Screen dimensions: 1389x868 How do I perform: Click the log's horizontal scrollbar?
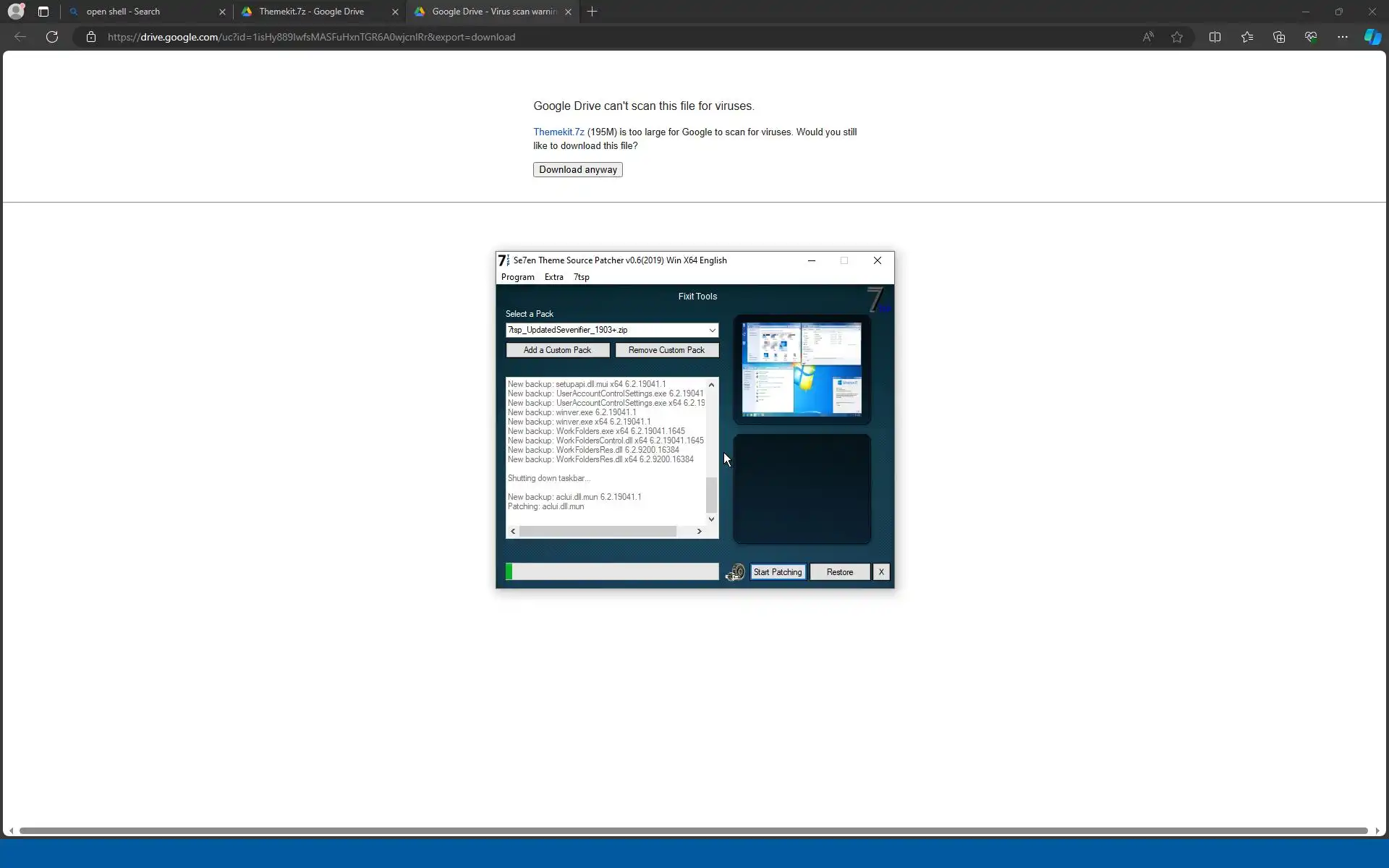click(x=598, y=532)
